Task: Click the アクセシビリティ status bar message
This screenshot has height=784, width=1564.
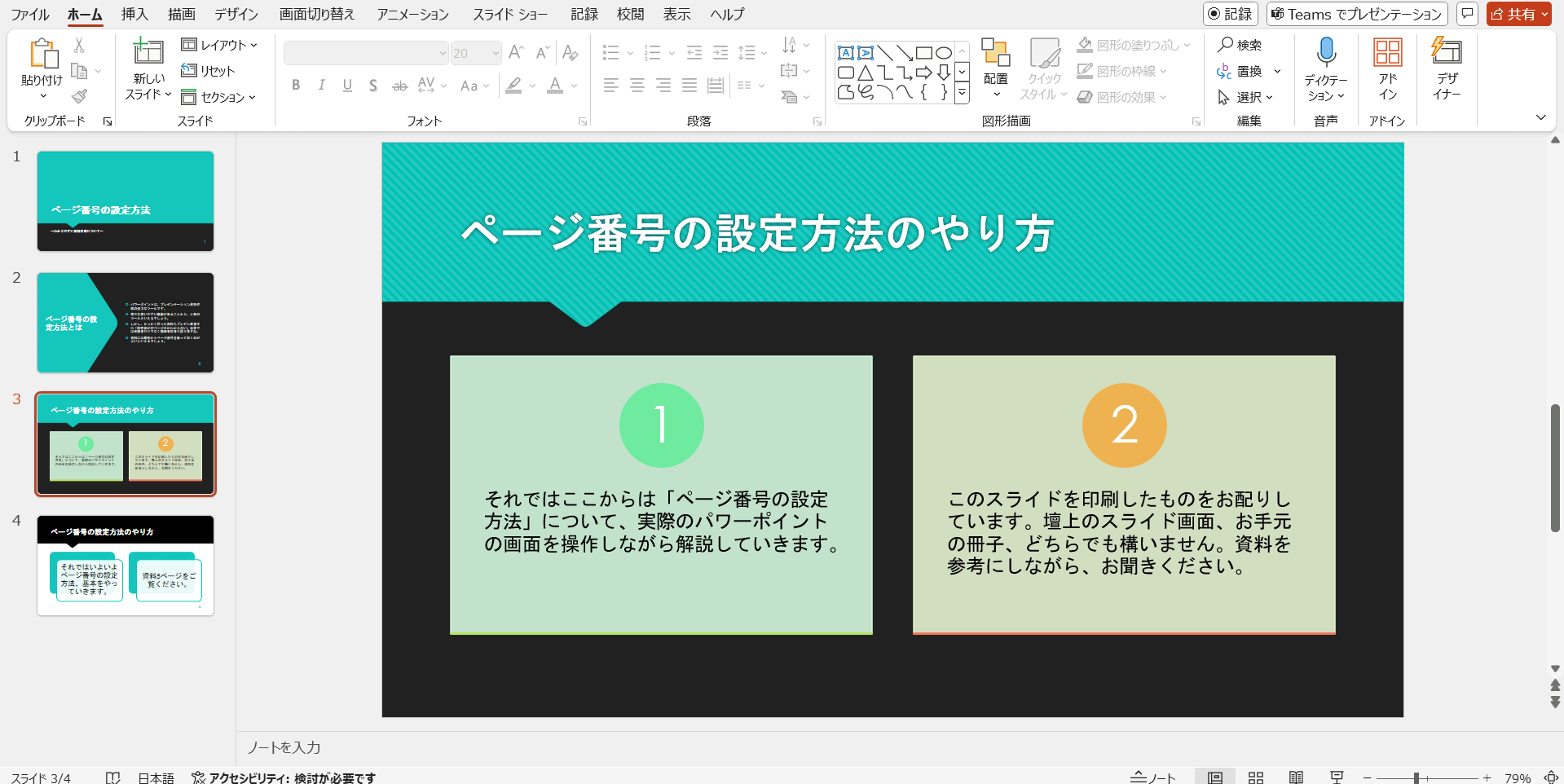Action: click(284, 777)
